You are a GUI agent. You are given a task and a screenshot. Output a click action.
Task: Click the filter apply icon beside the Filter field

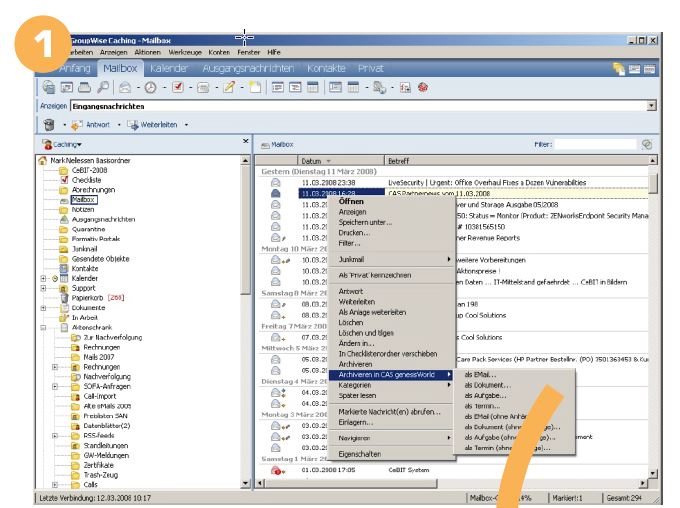(x=647, y=144)
